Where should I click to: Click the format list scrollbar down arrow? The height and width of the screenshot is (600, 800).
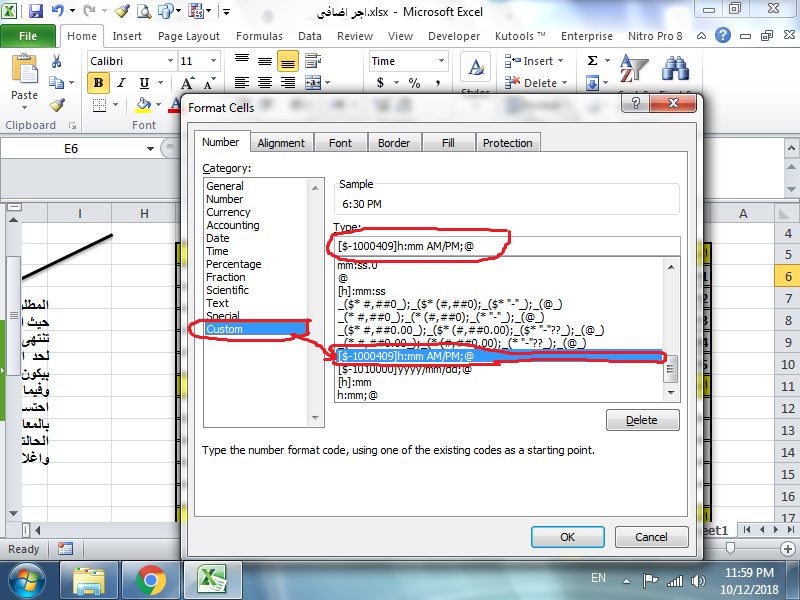pos(671,392)
